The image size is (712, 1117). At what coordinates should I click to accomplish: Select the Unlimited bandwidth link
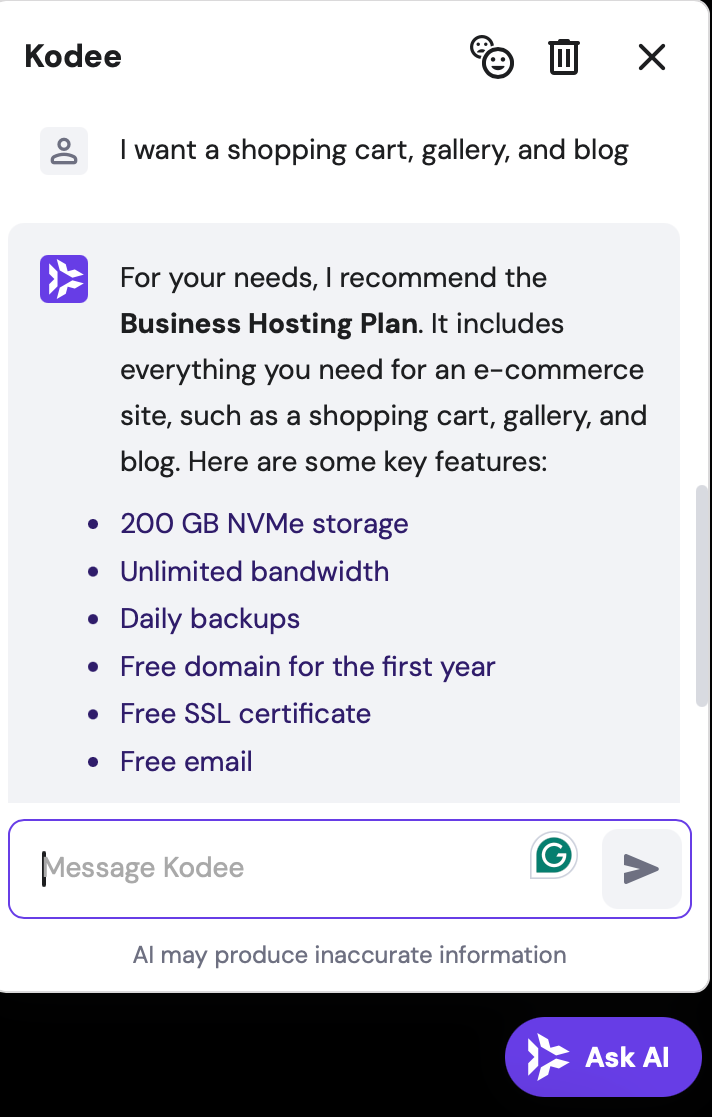pos(254,571)
